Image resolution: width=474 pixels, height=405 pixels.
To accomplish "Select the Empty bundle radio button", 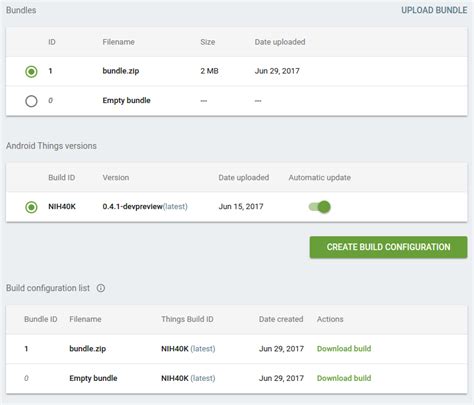I will [31, 101].
